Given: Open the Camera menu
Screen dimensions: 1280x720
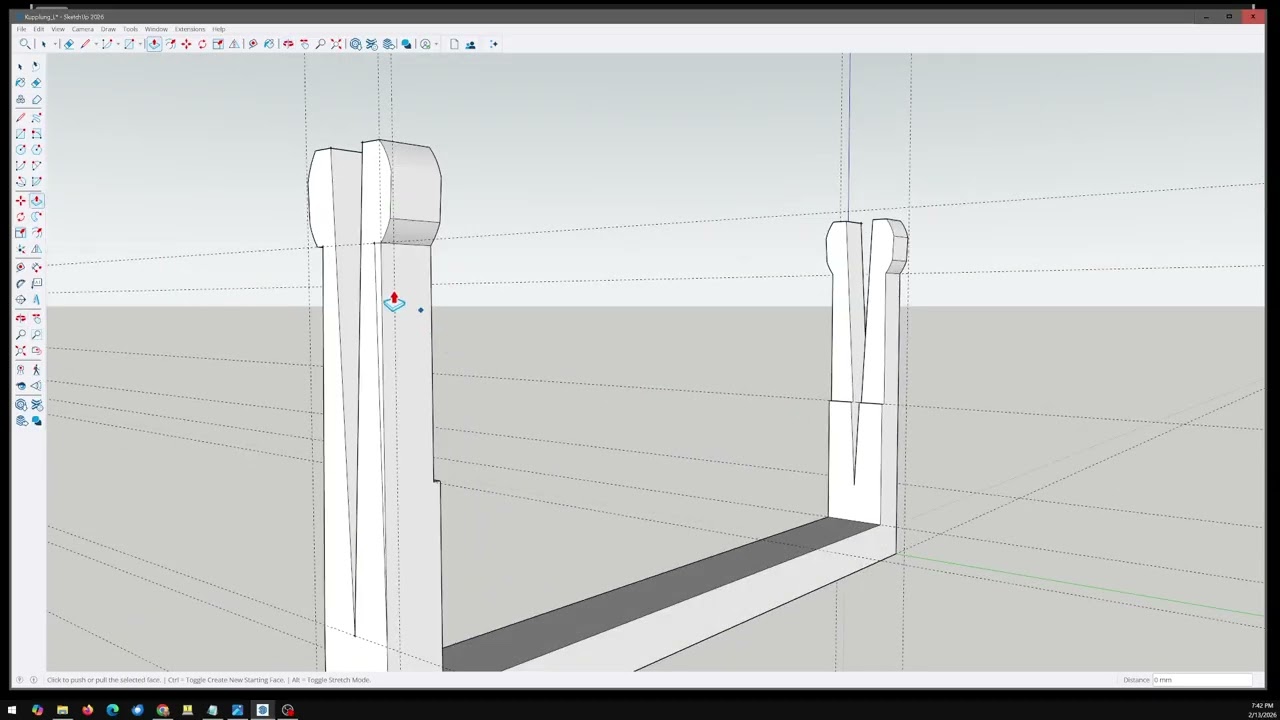Looking at the screenshot, I should click(82, 29).
